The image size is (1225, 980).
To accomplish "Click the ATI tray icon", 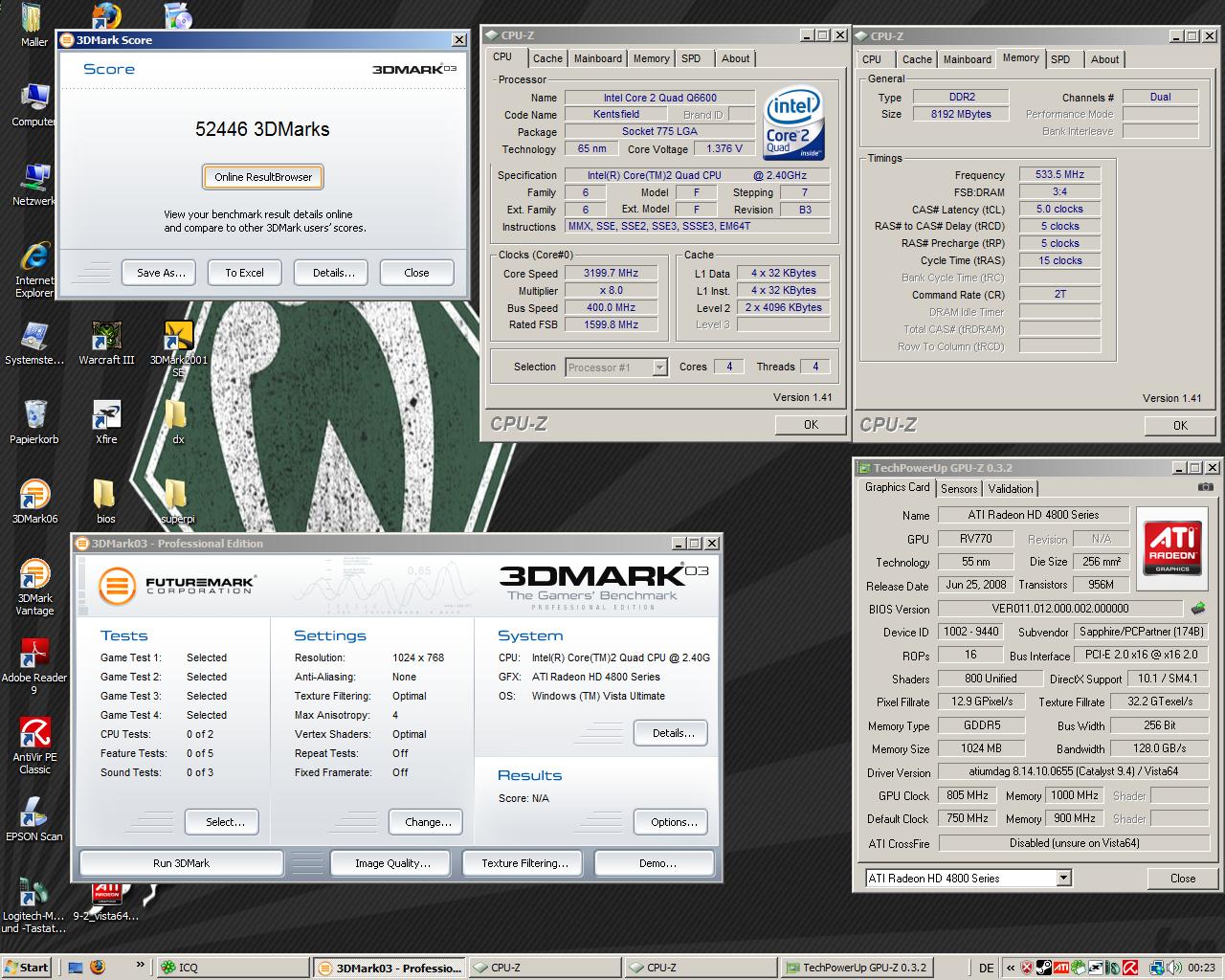I will click(1061, 968).
